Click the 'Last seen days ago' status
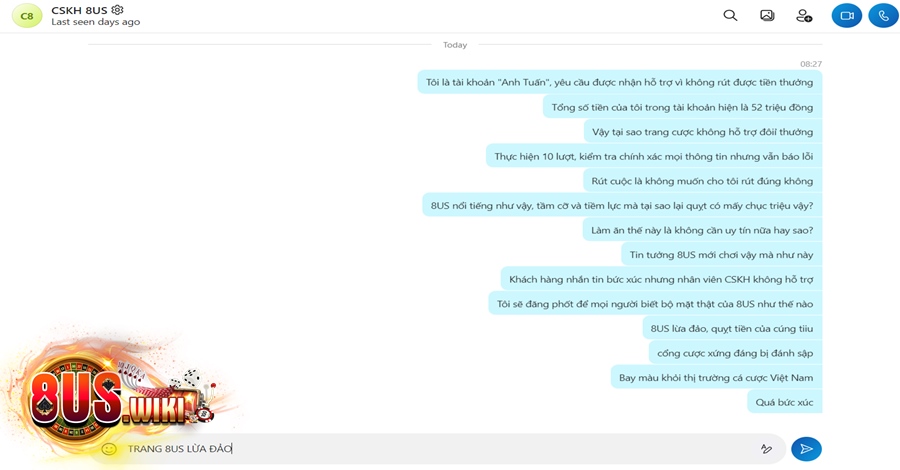Screen dimensions: 900x470 click(95, 22)
